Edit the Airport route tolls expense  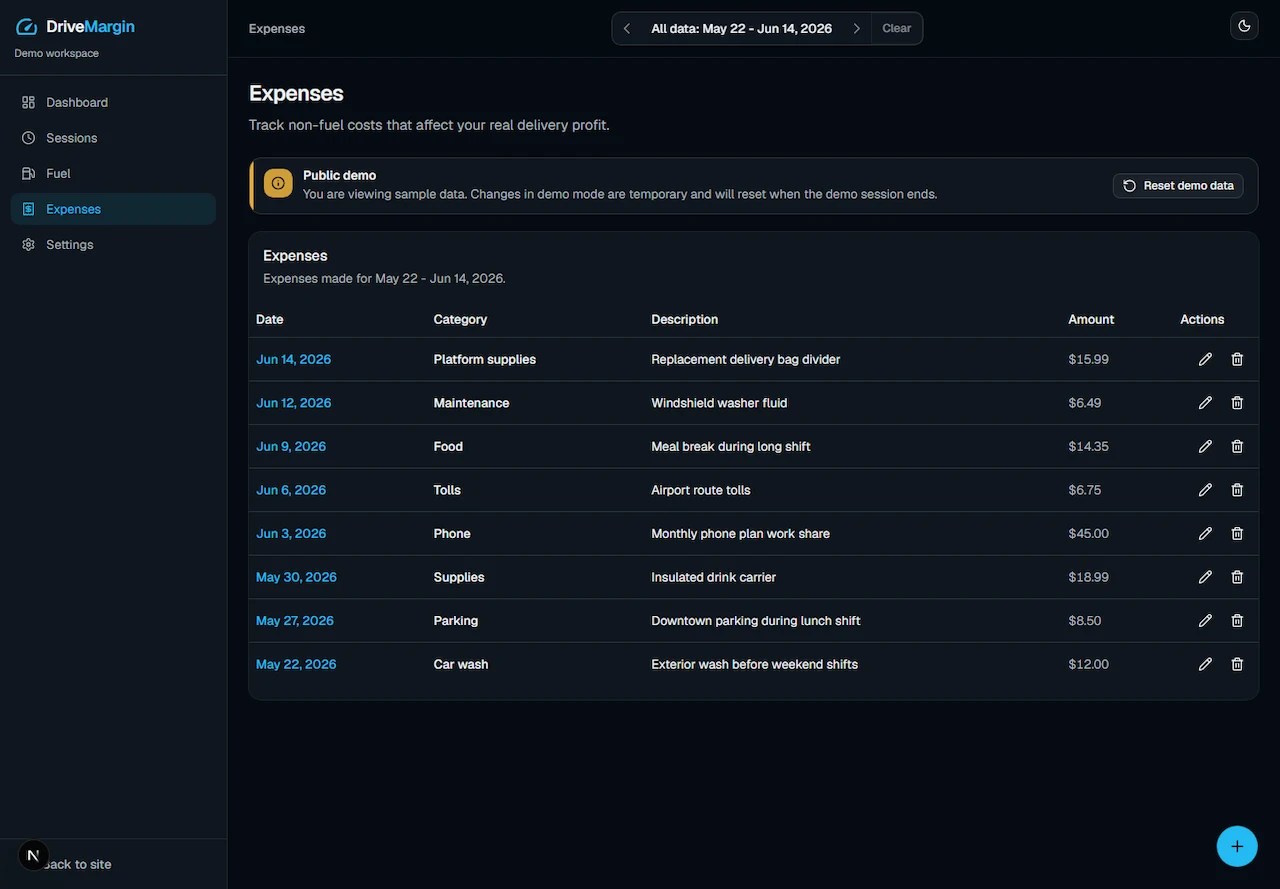click(1205, 490)
